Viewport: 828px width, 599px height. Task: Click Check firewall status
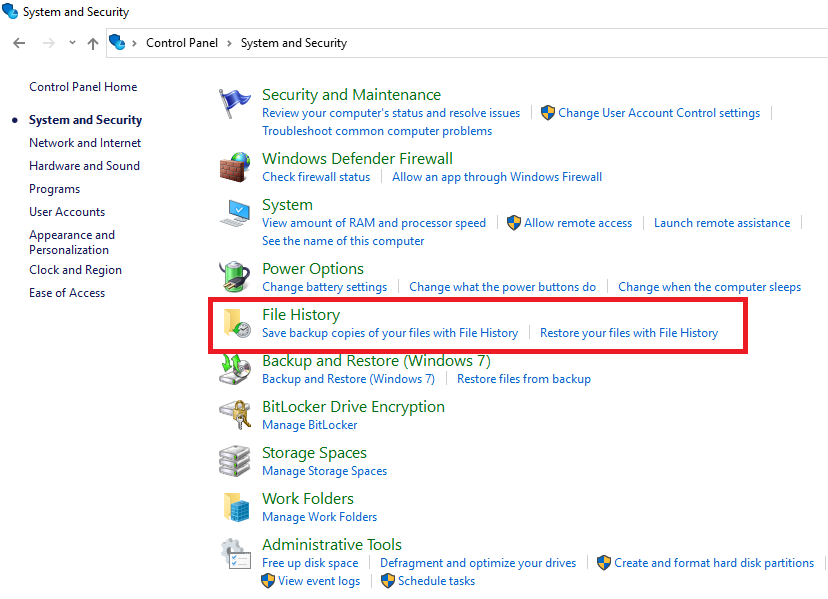(316, 177)
